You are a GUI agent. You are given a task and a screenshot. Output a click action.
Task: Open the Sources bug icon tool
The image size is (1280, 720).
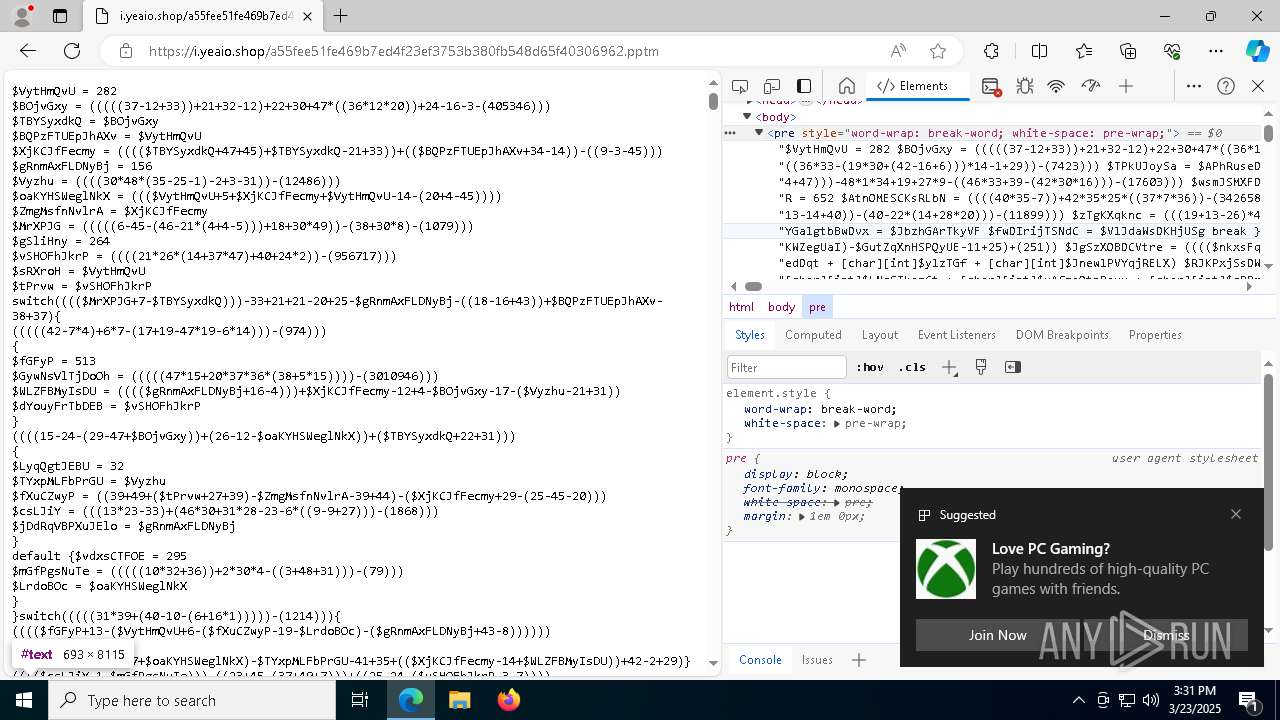click(x=1024, y=86)
